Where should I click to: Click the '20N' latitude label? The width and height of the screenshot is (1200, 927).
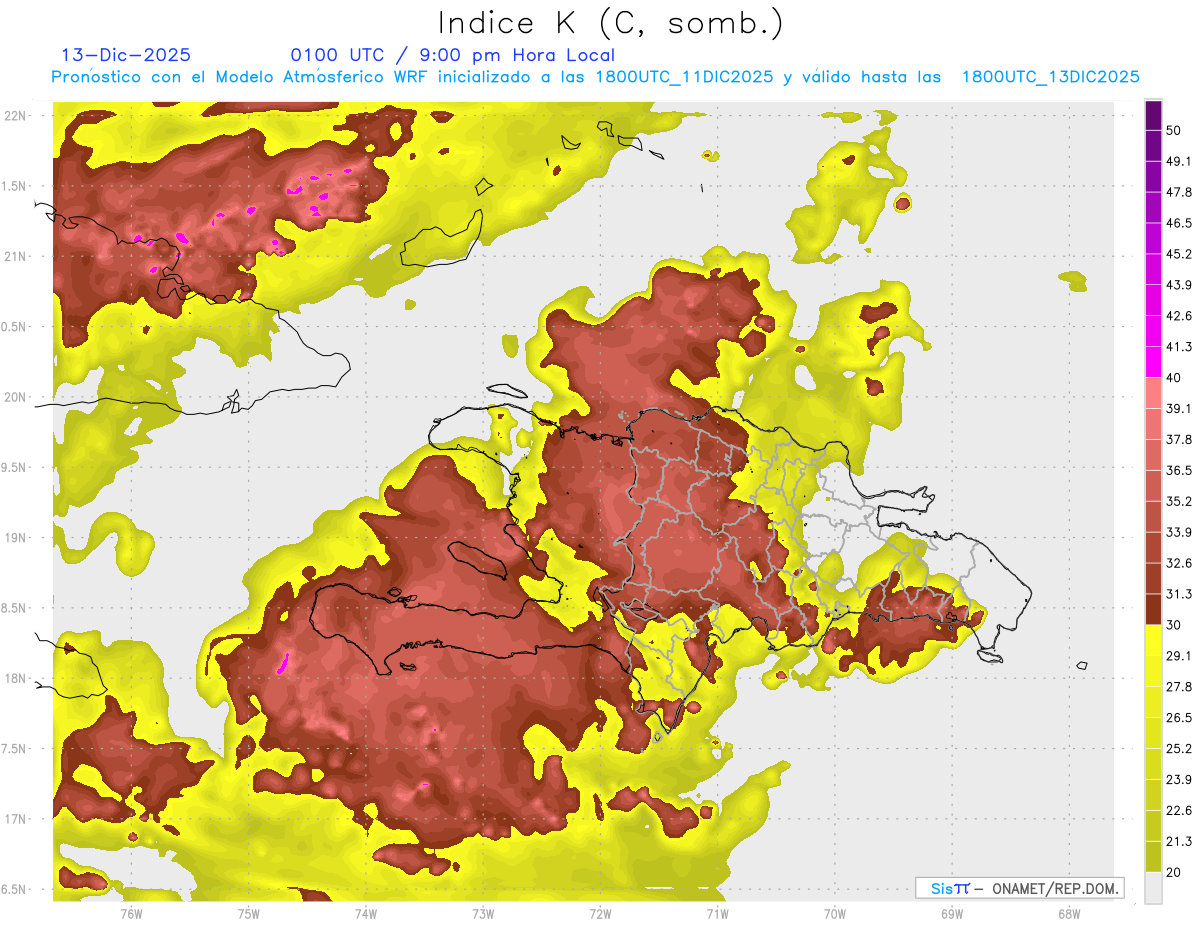(x=16, y=397)
